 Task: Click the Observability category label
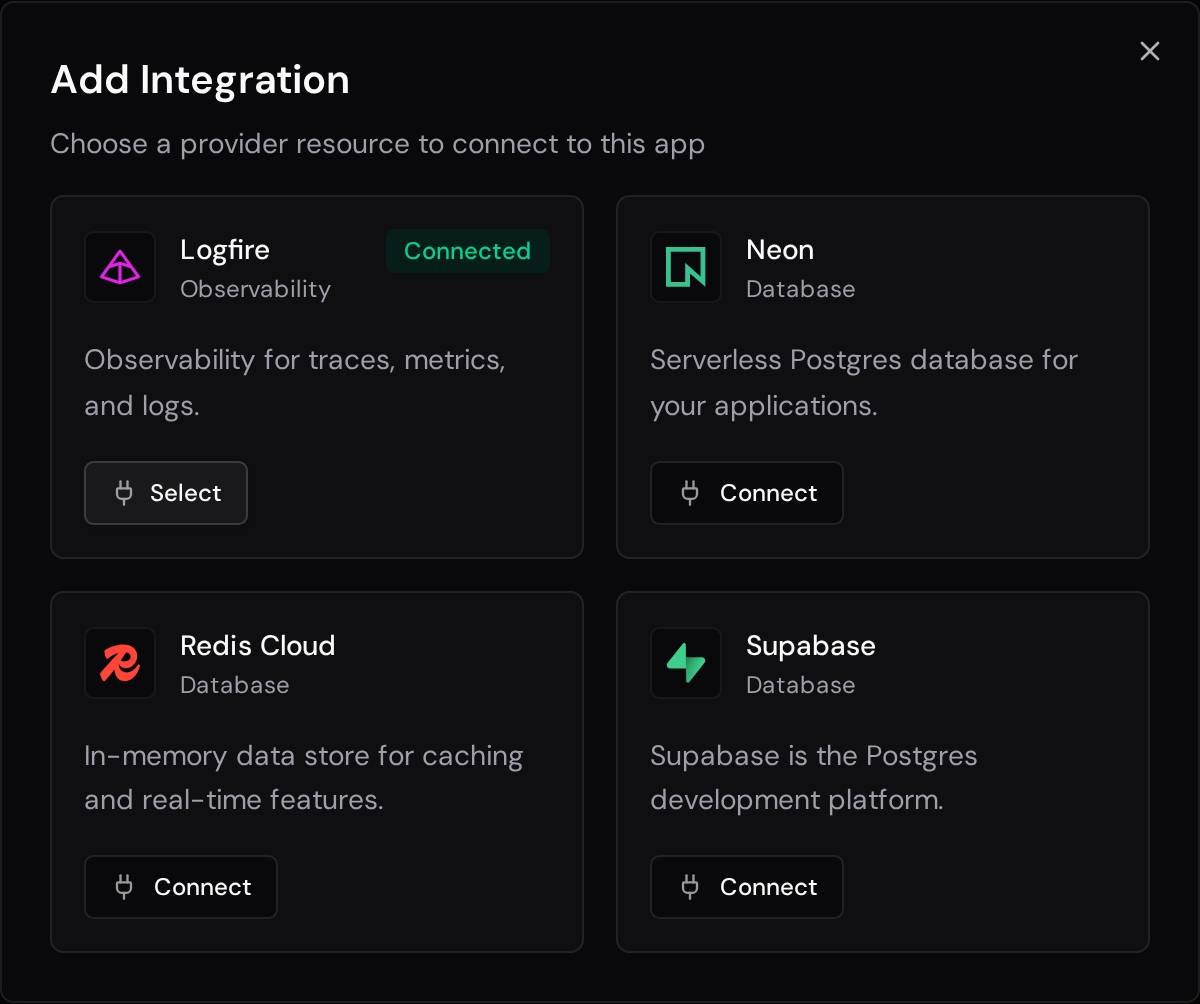click(x=255, y=289)
